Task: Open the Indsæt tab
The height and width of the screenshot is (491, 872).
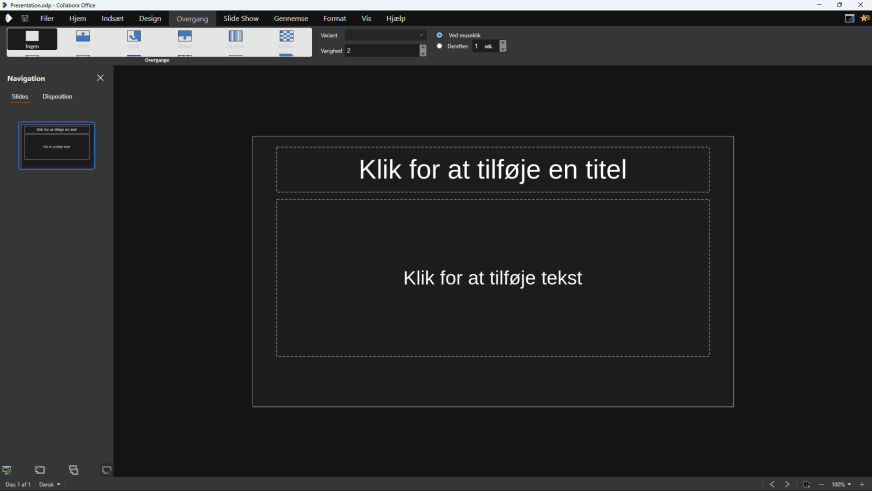Action: (x=112, y=18)
